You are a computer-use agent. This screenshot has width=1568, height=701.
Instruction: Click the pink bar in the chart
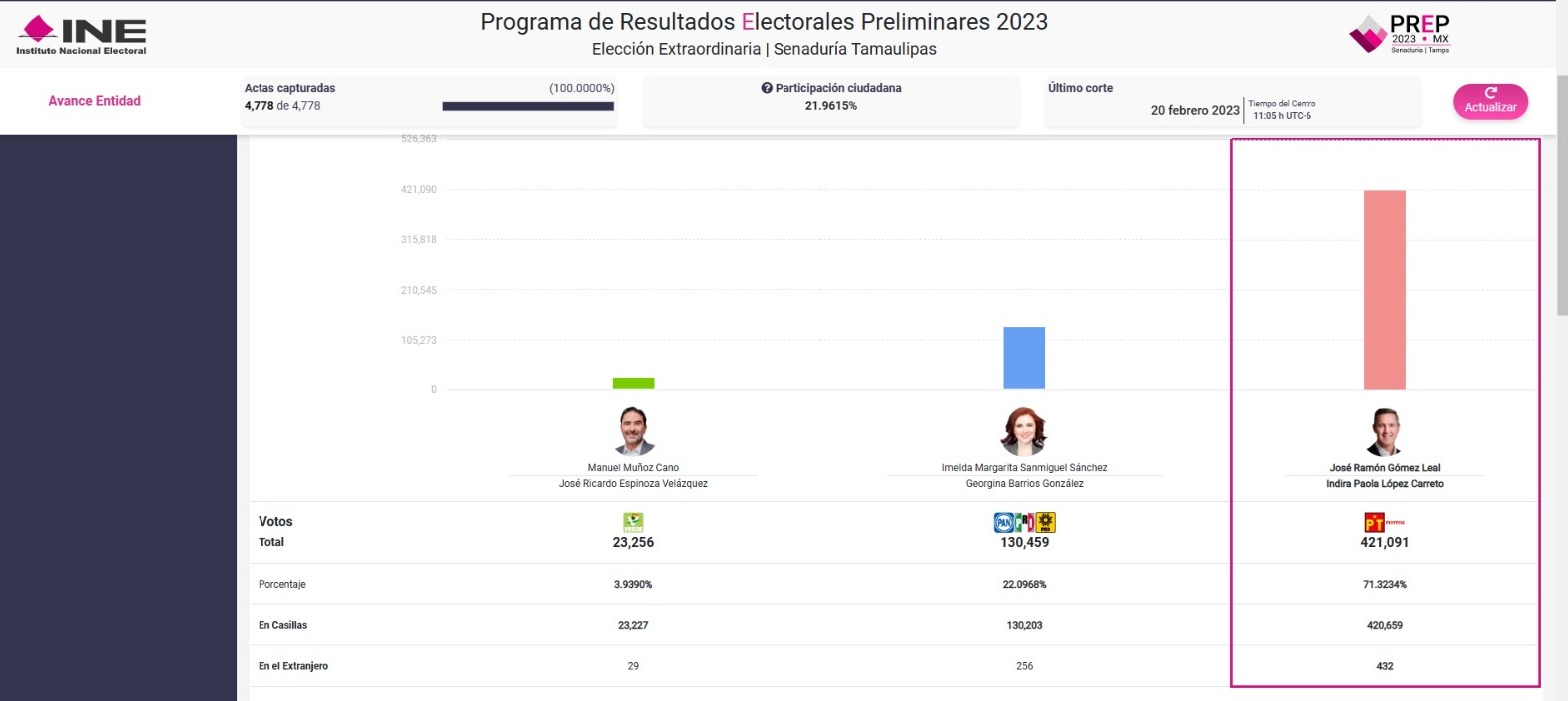coord(1384,290)
